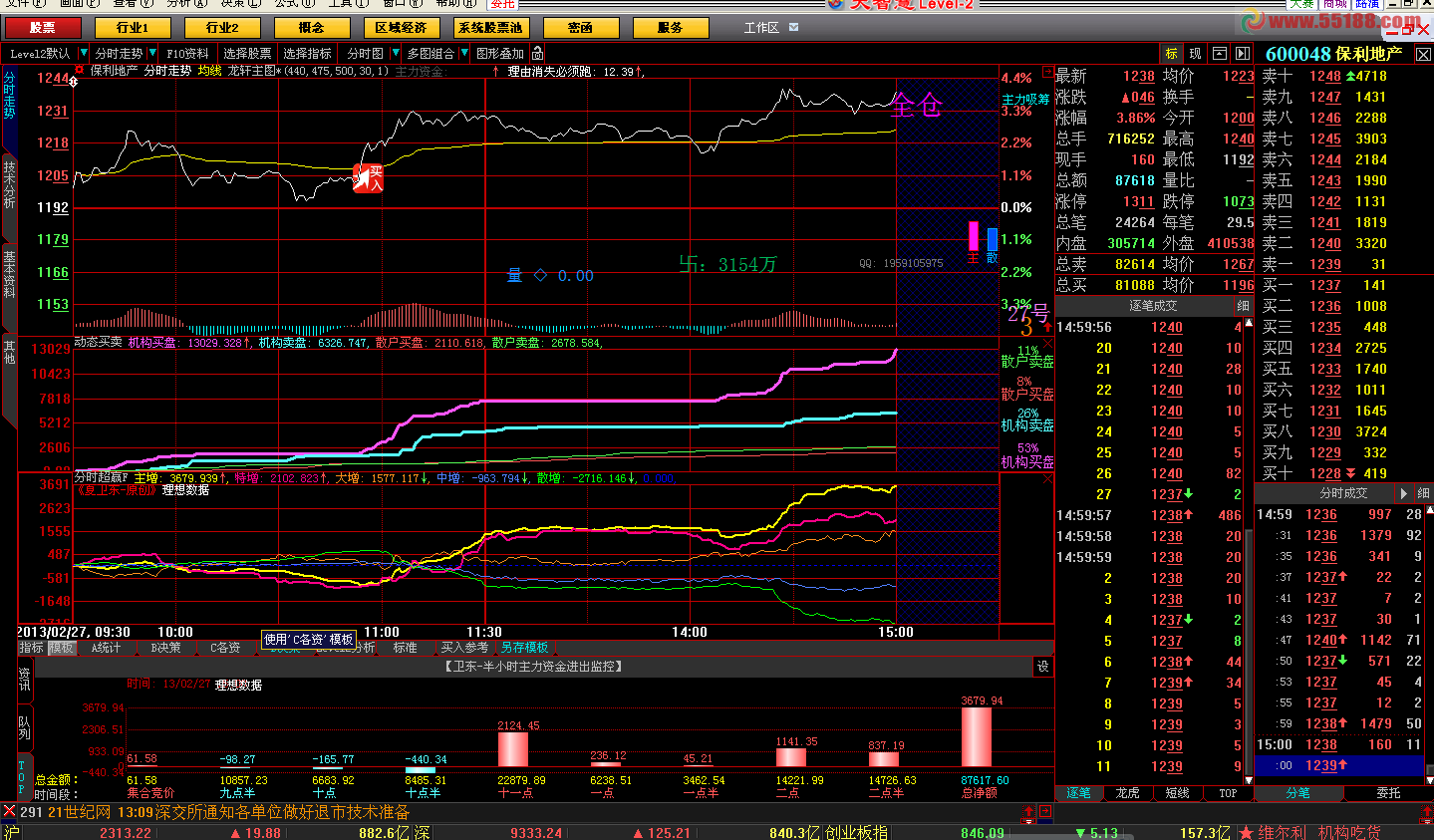
Task: Expand the 分时走势 toolbar dropdown arrow
Action: tap(151, 53)
